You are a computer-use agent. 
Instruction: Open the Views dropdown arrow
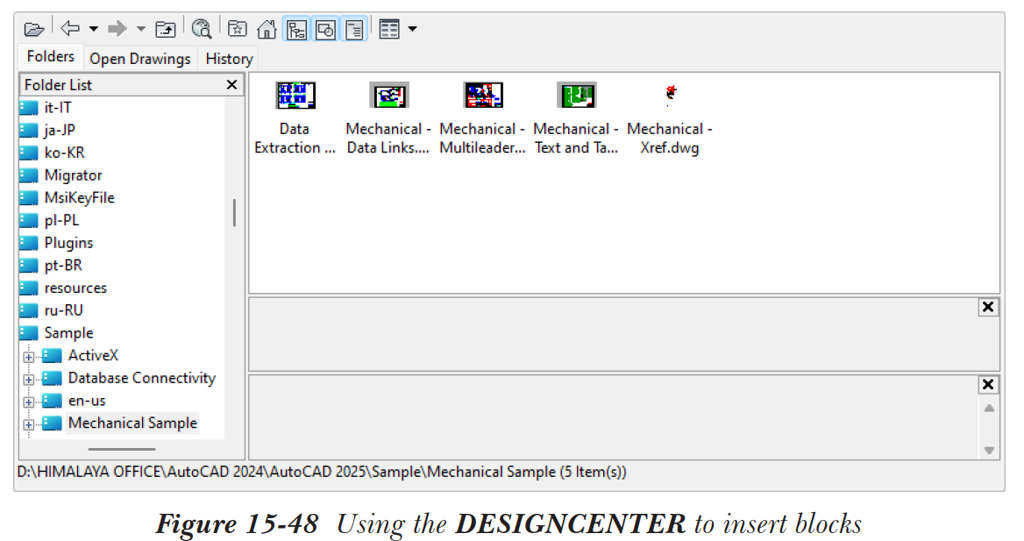click(x=413, y=29)
